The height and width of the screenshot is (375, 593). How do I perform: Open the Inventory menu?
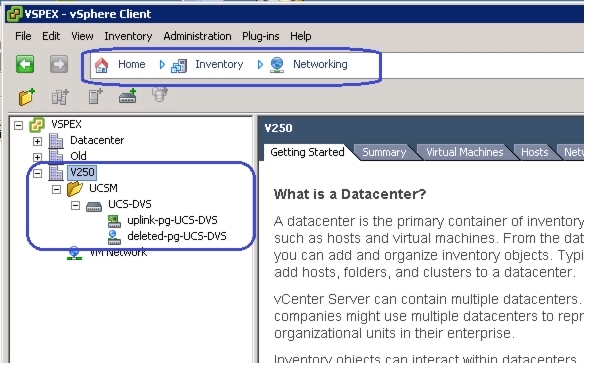coord(128,36)
